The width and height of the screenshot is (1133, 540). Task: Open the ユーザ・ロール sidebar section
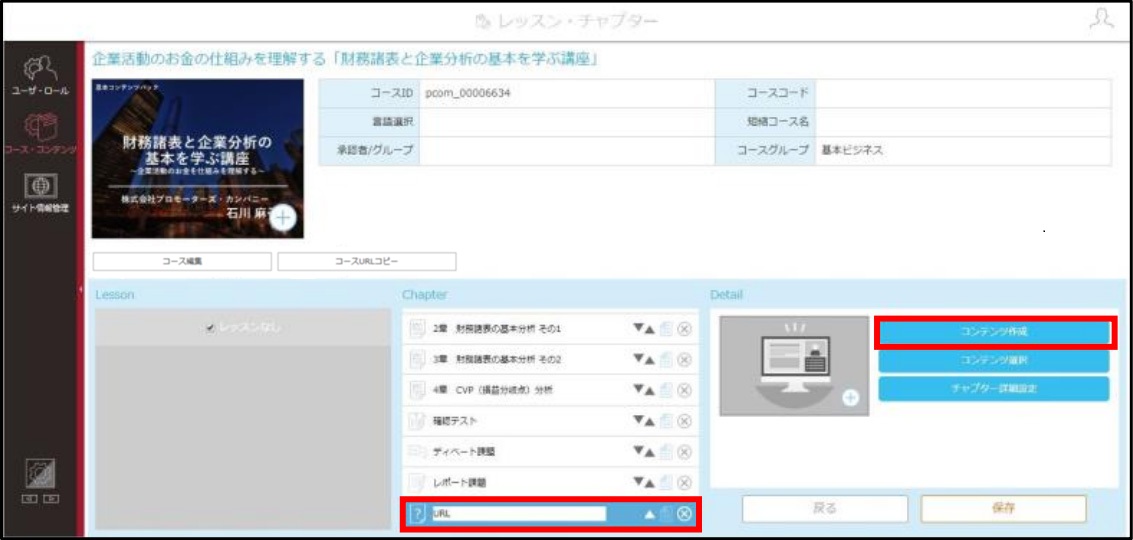[x=40, y=76]
